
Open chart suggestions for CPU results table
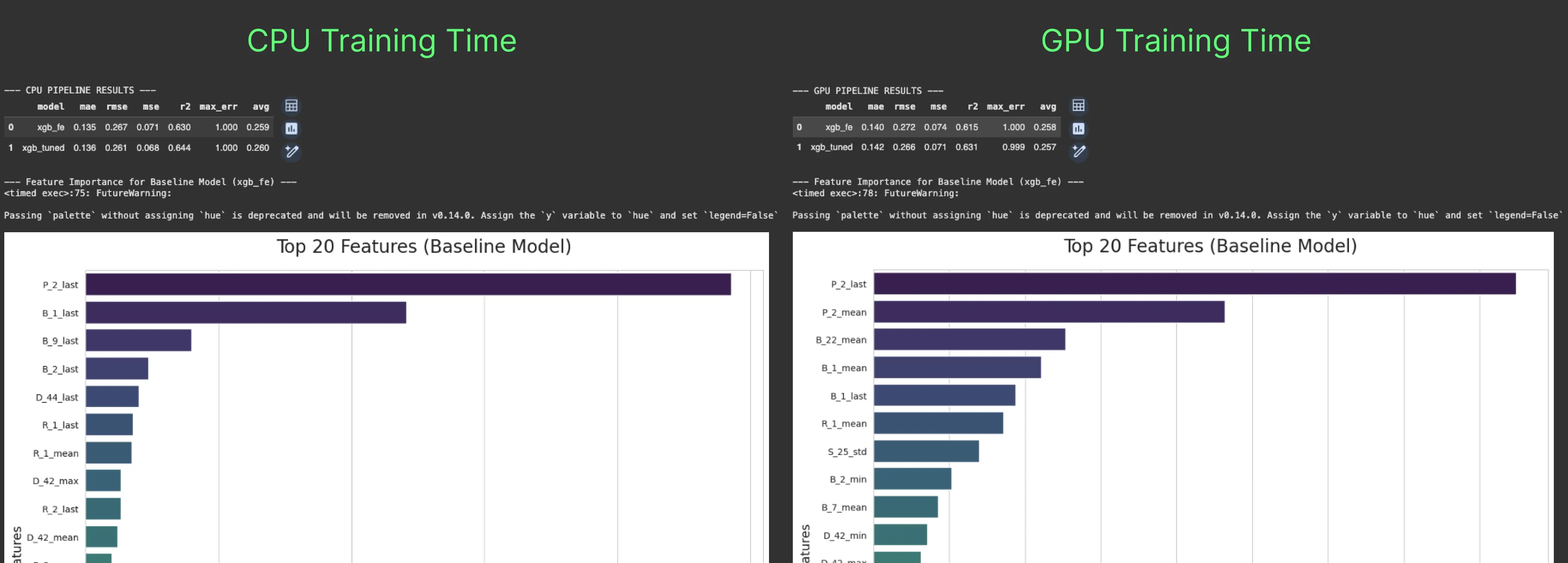click(x=291, y=128)
